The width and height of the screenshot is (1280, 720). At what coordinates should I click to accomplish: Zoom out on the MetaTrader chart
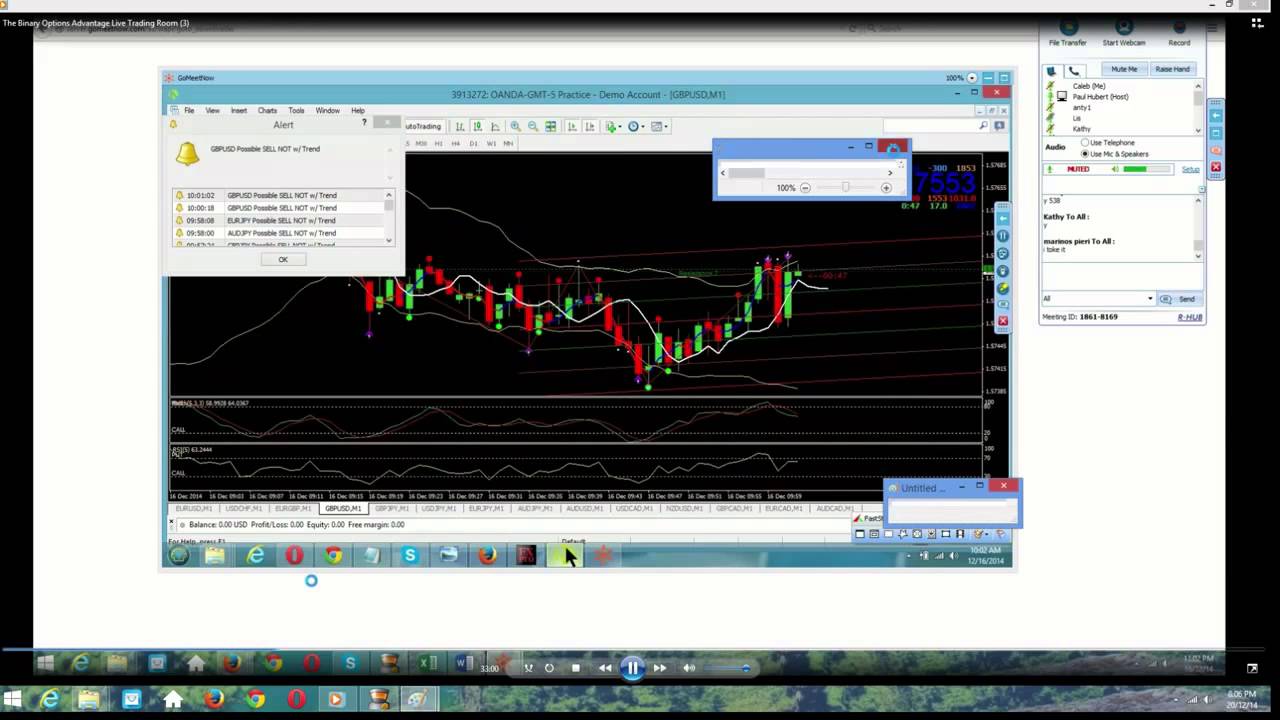coord(532,126)
